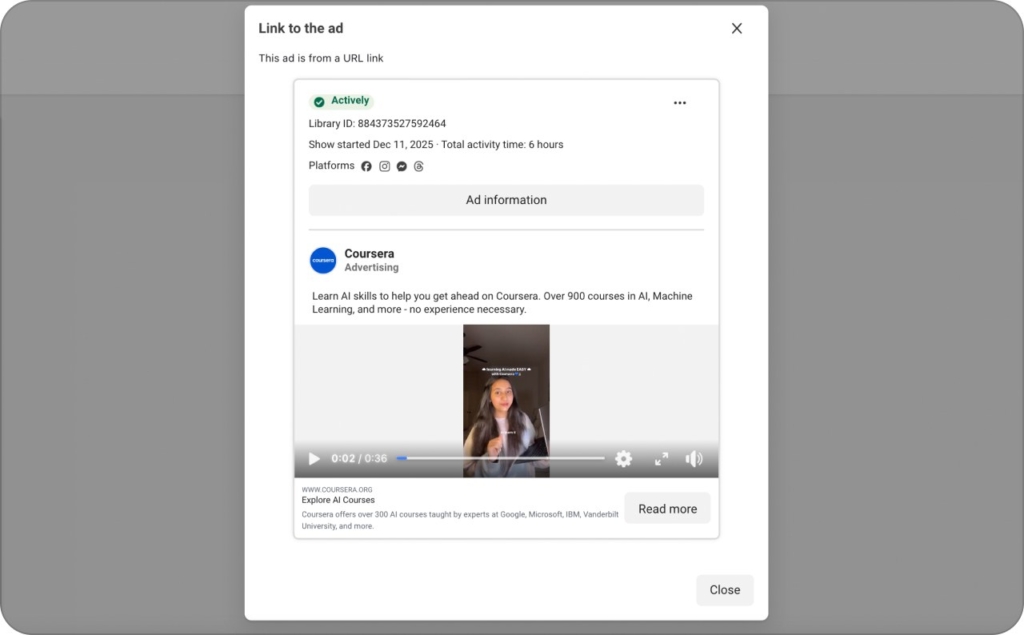
Task: Click the Read more button
Action: [x=667, y=508]
